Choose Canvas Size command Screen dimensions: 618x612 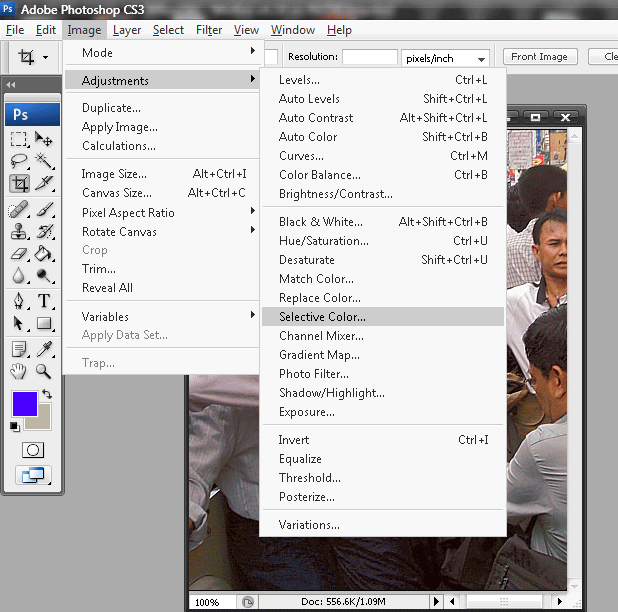tap(162, 193)
